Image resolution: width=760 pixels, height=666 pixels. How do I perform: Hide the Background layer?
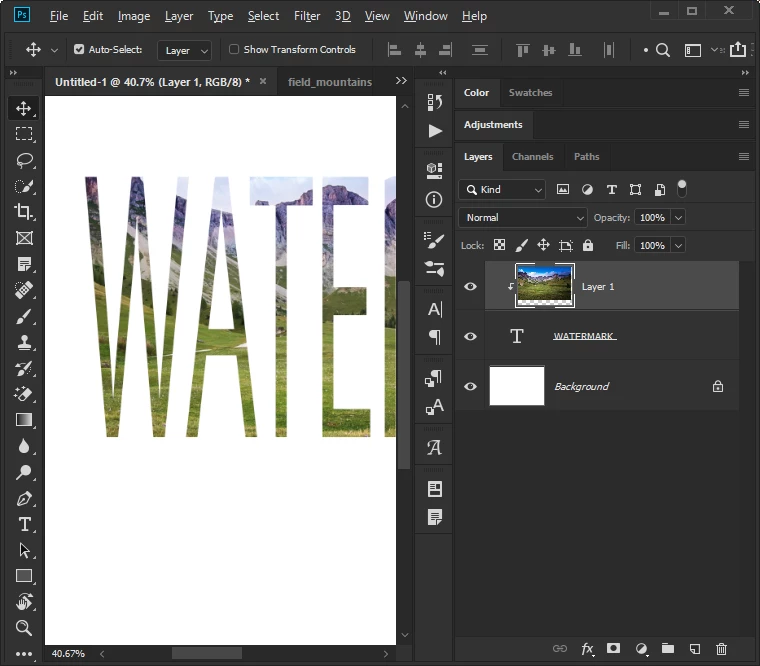(x=470, y=386)
